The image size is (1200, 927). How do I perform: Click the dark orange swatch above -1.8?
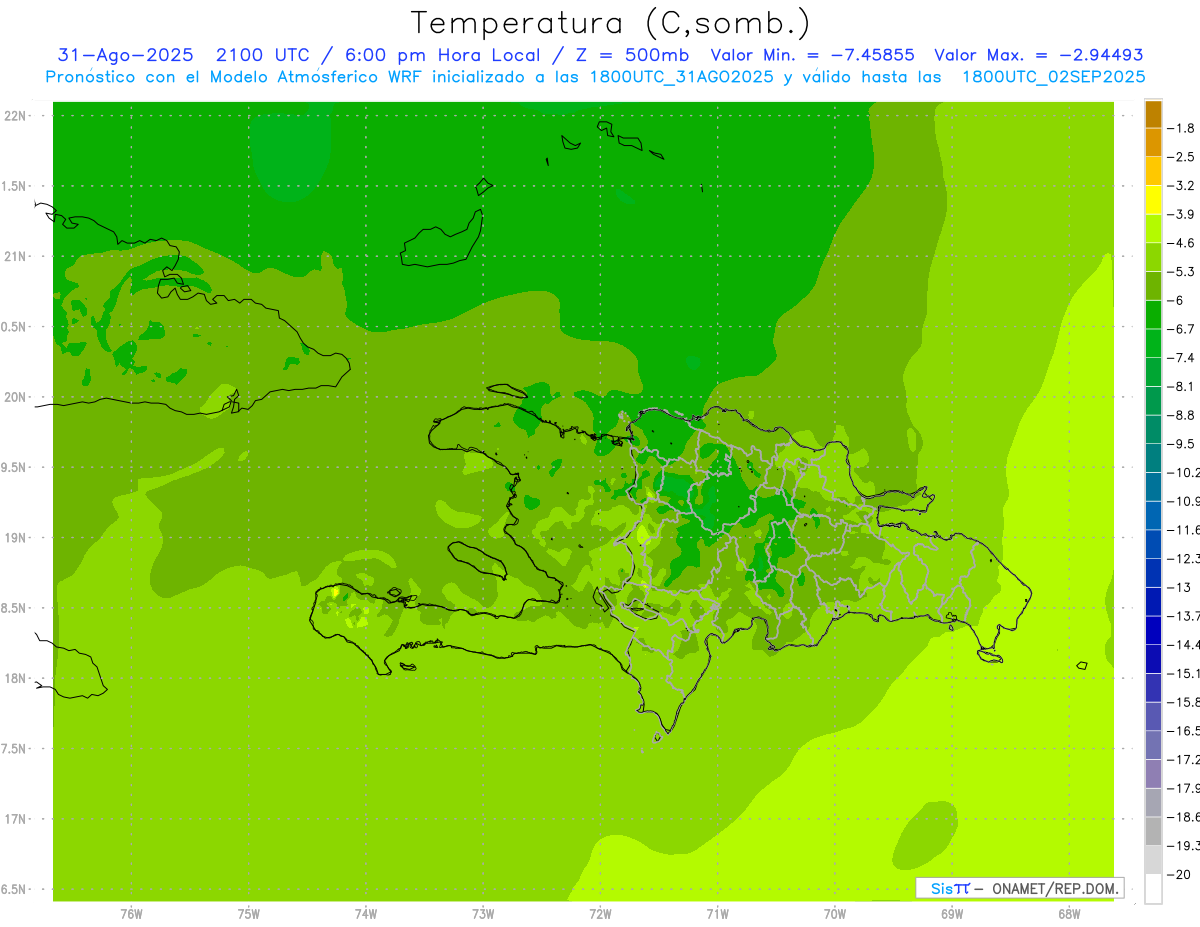click(x=1153, y=114)
